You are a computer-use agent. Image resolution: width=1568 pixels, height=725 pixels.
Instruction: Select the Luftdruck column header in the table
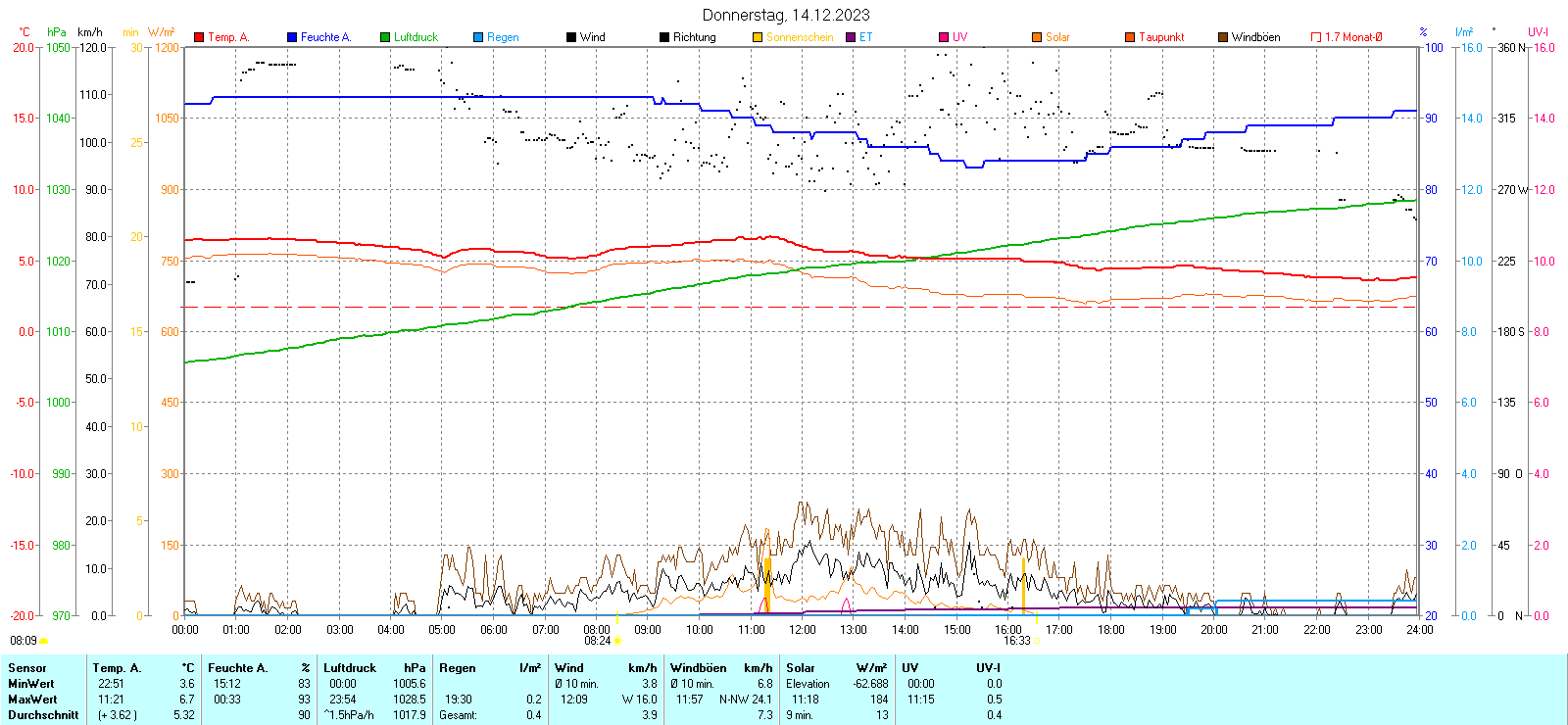pyautogui.click(x=350, y=668)
